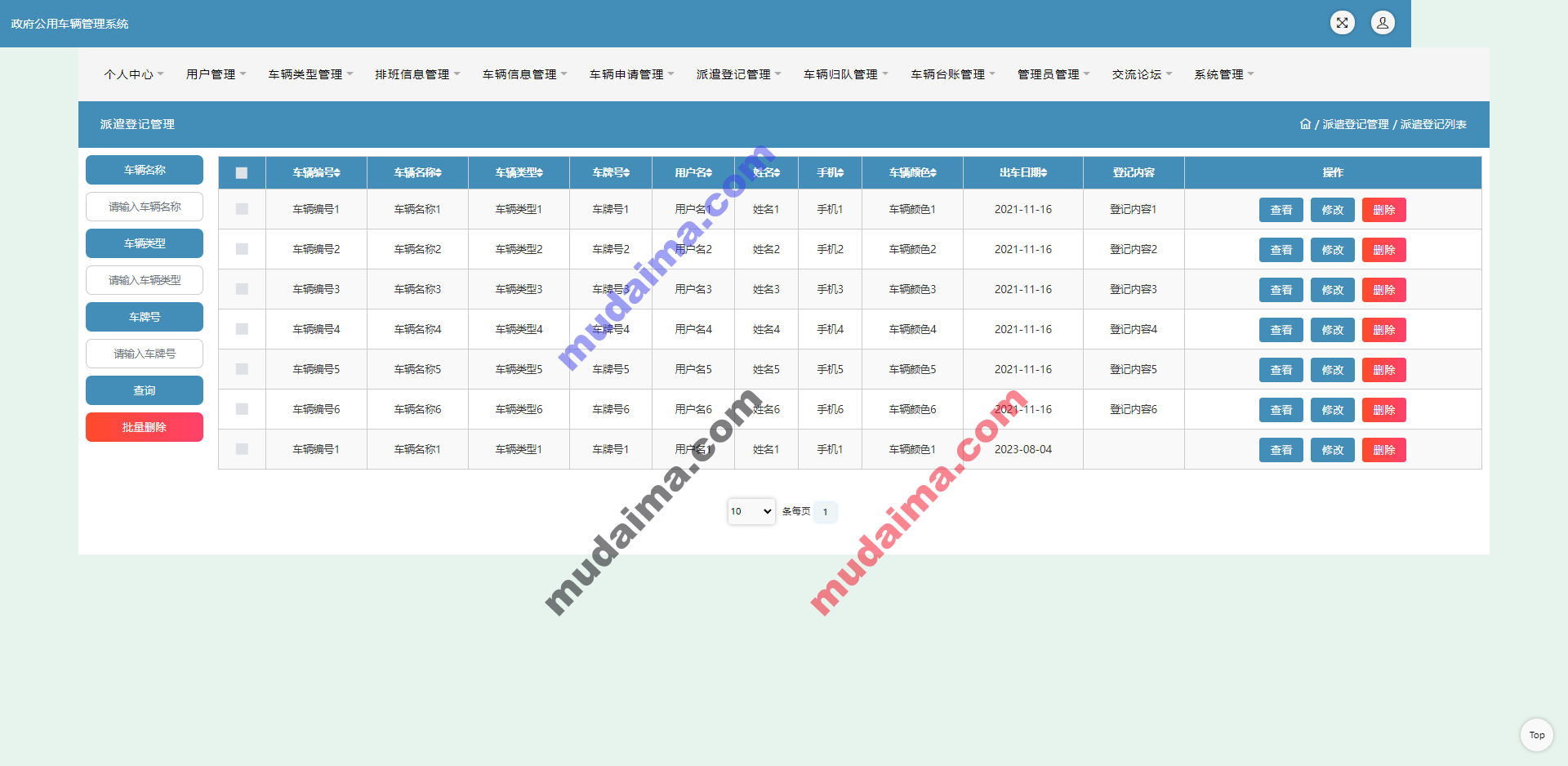1568x766 pixels.
Task: Sort by 用户名 column header
Action: (x=693, y=172)
